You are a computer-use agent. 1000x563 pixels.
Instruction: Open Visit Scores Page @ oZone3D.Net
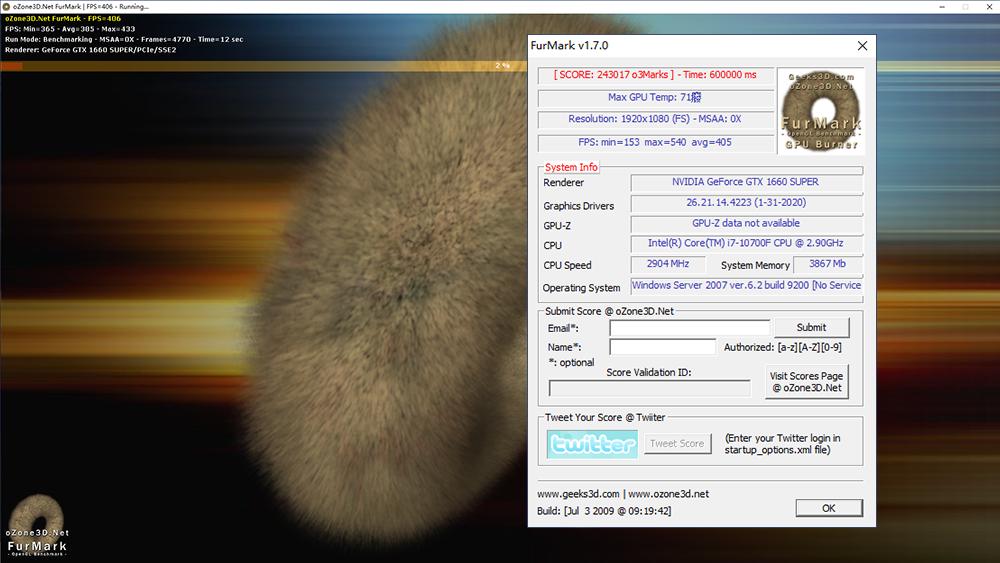pos(806,382)
